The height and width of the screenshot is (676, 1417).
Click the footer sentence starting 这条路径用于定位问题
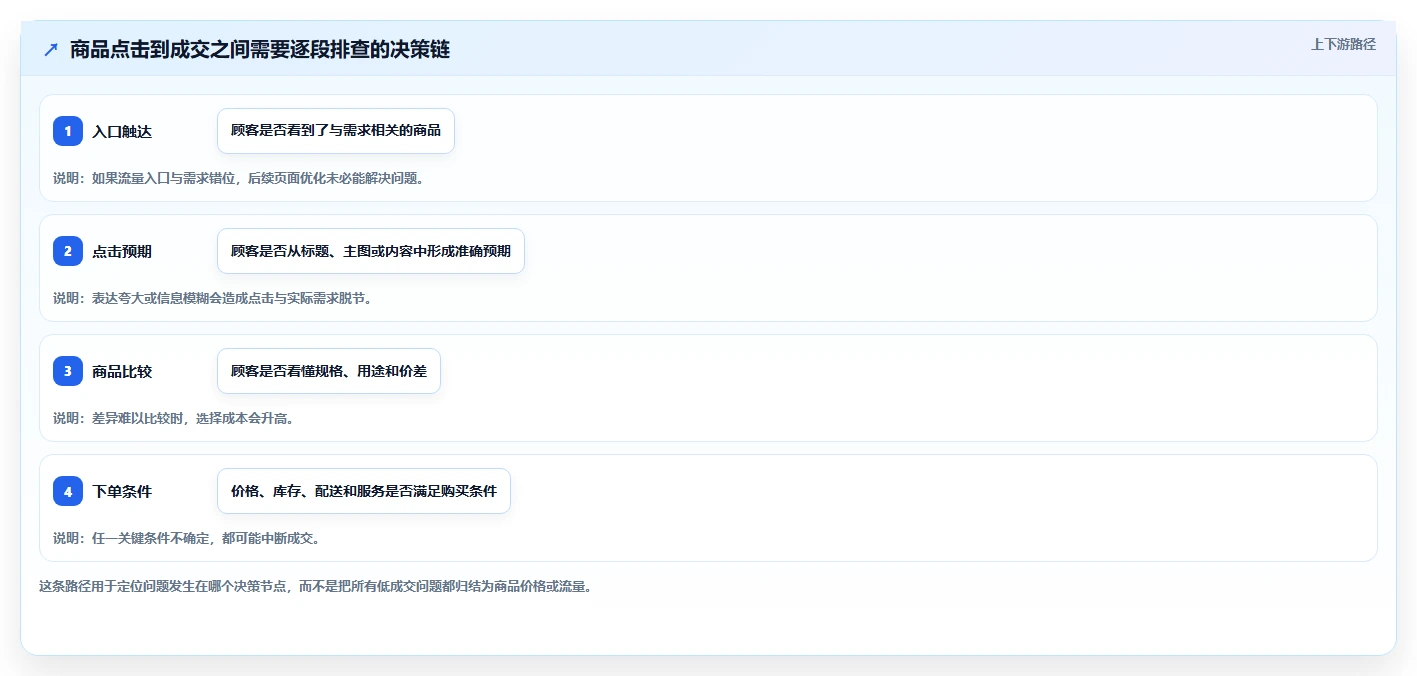point(315,586)
